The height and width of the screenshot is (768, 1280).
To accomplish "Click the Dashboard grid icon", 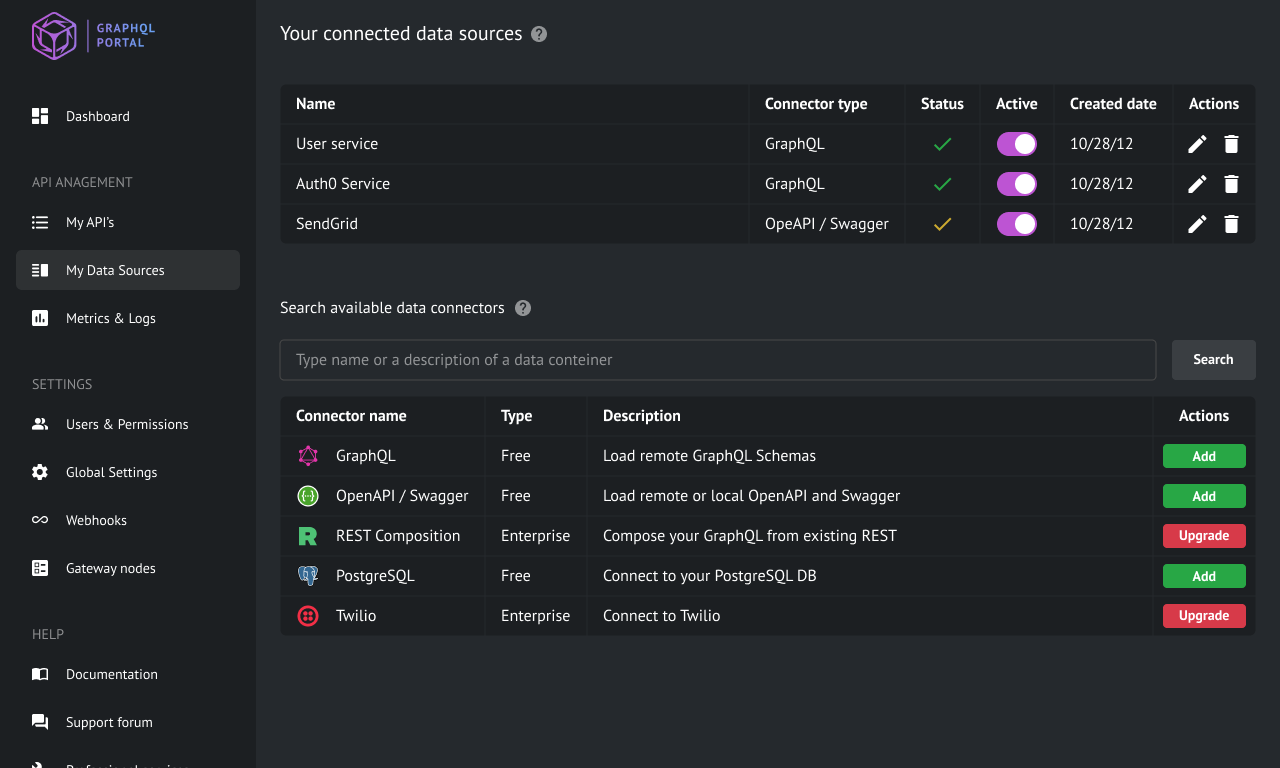I will pos(40,116).
